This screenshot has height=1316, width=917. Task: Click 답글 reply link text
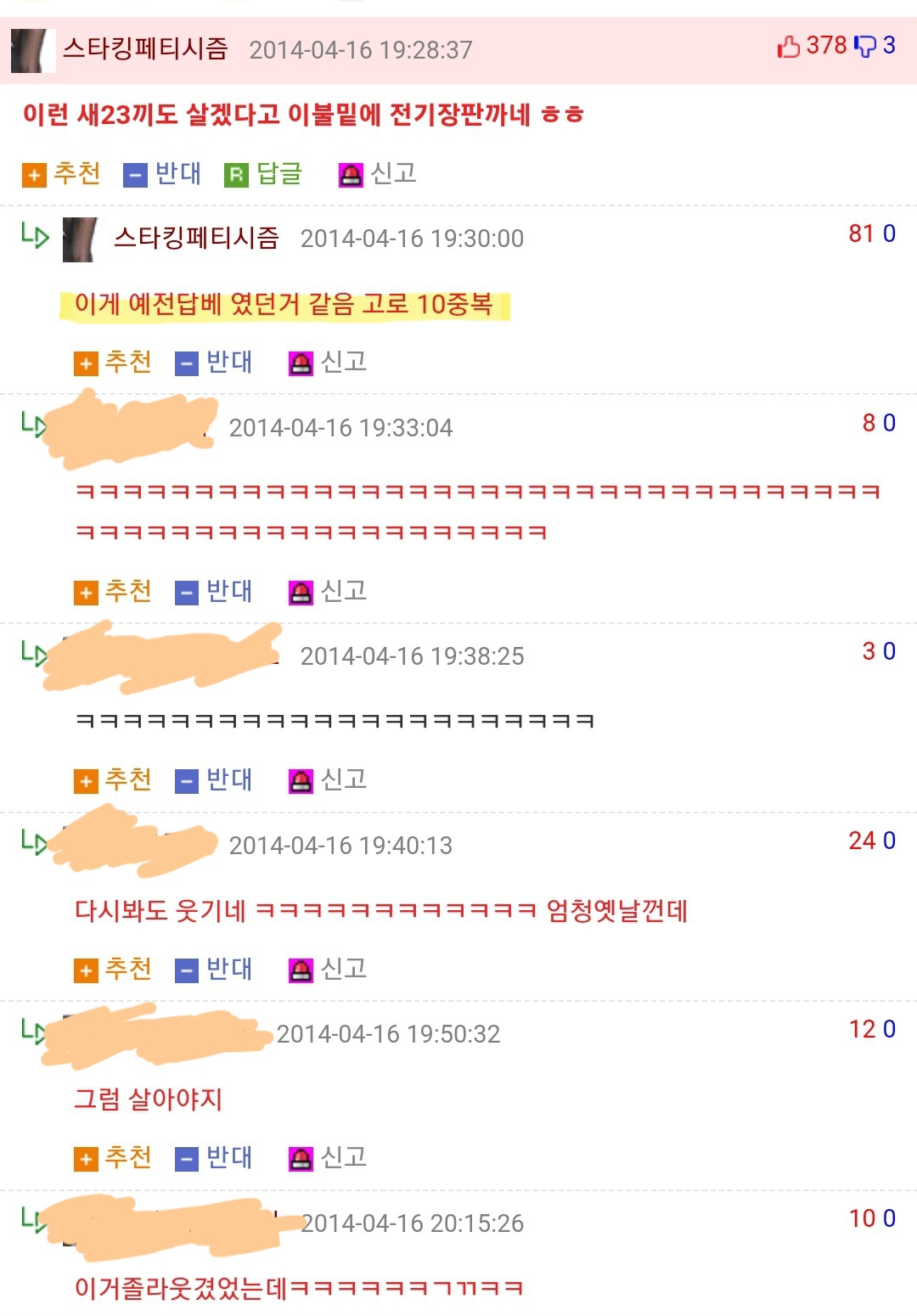click(279, 173)
